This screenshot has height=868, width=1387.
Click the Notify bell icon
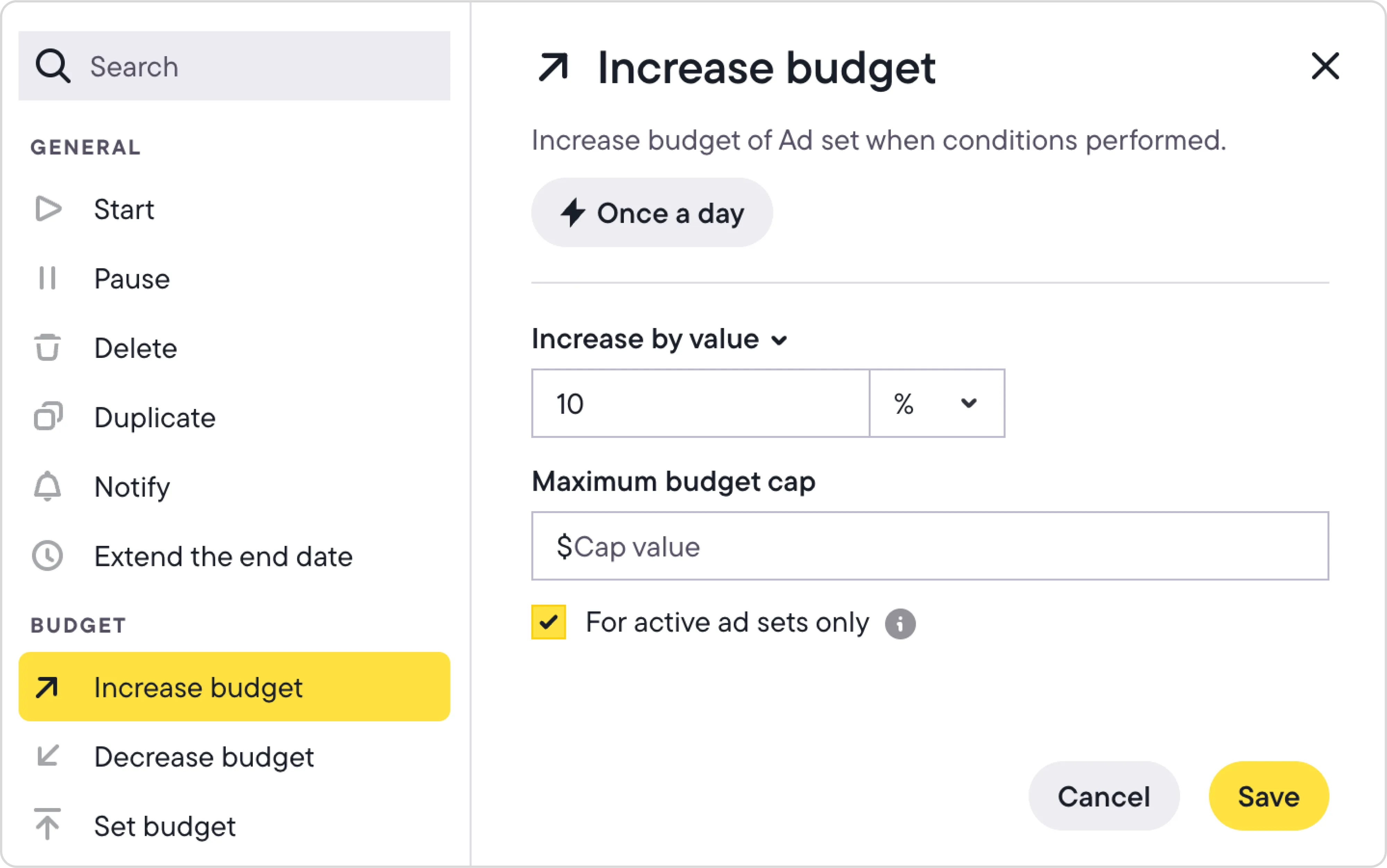point(47,487)
